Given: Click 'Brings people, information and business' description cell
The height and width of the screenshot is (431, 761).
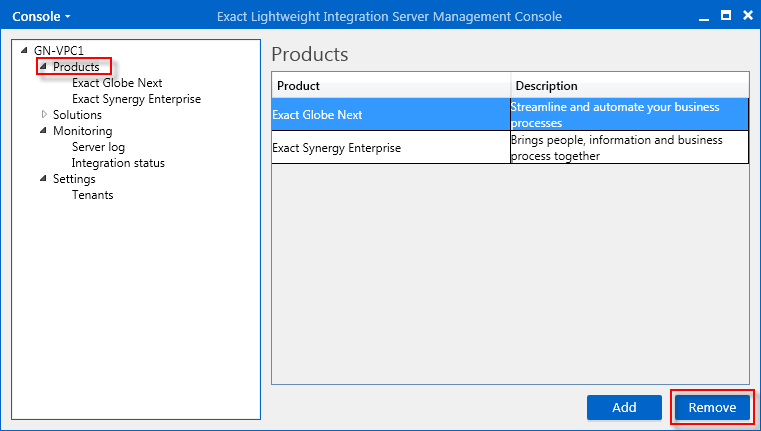Looking at the screenshot, I should click(629, 147).
